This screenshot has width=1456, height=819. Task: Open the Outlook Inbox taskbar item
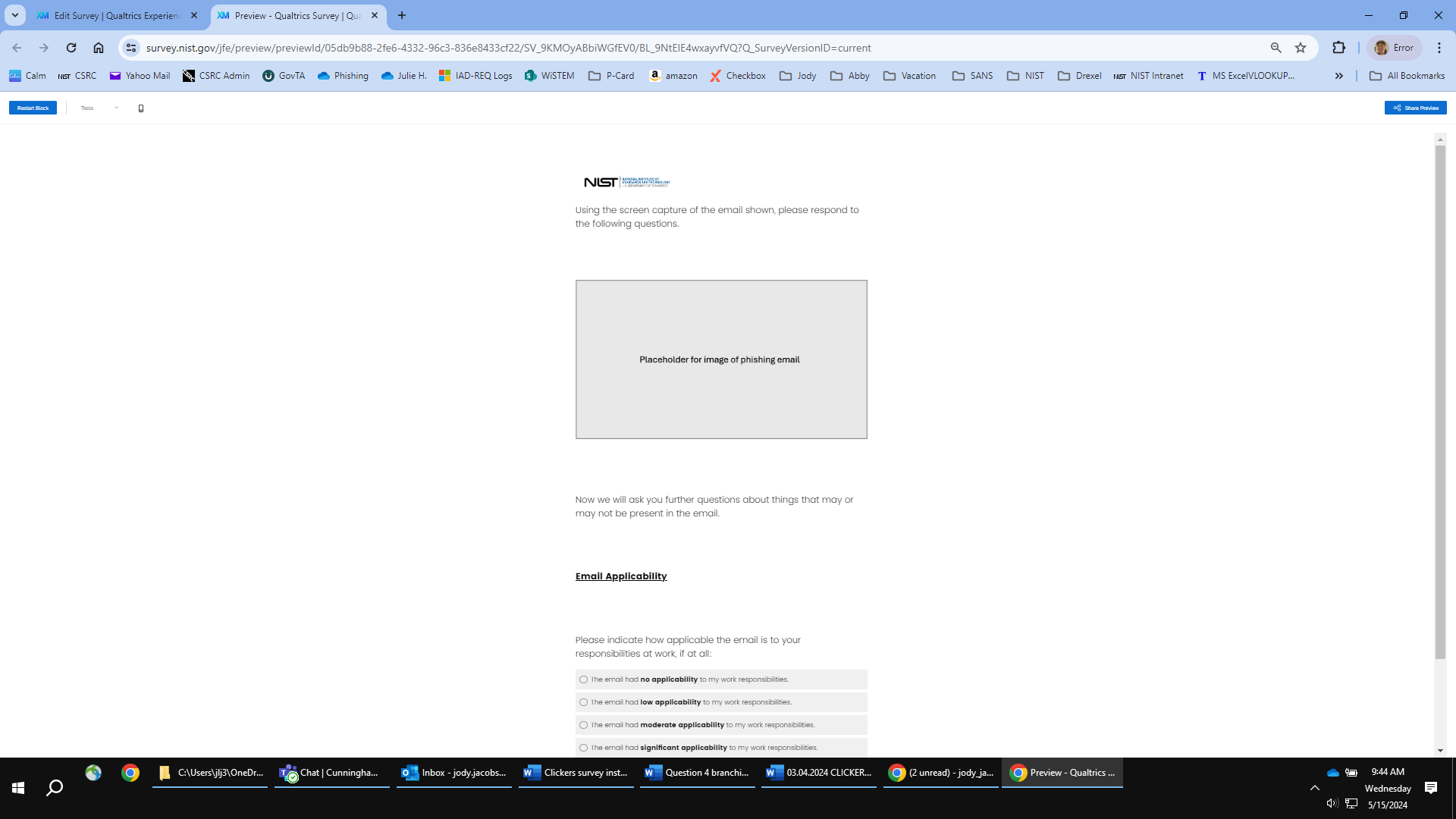(454, 773)
